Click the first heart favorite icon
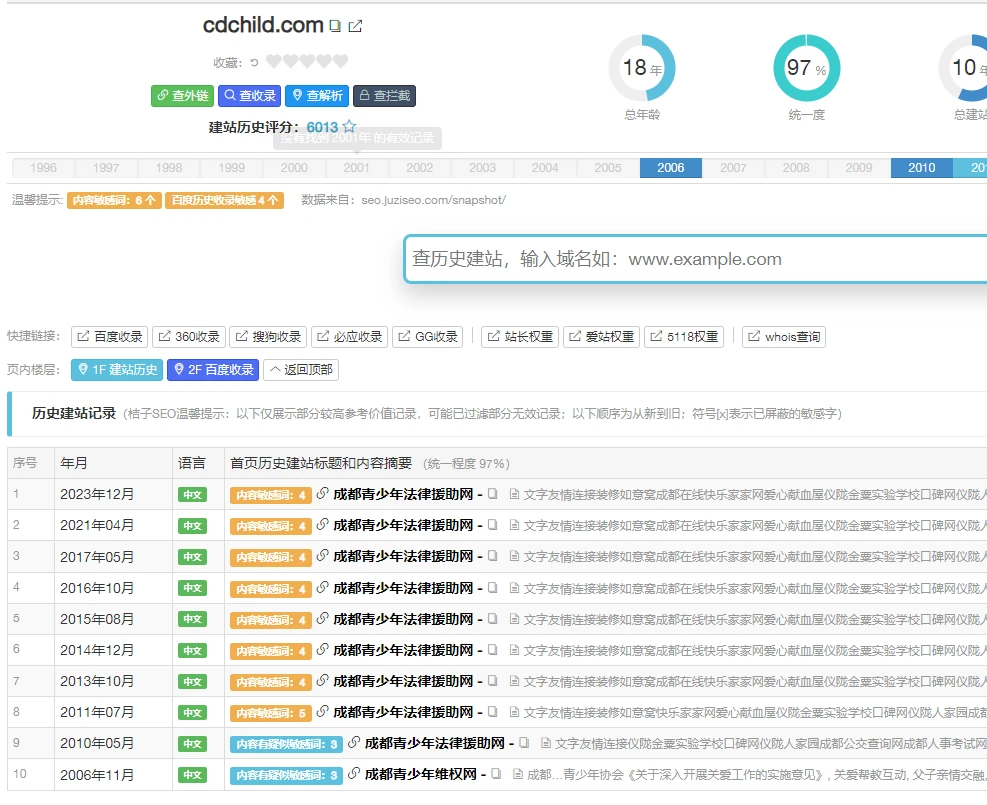The image size is (987, 805). (x=274, y=62)
